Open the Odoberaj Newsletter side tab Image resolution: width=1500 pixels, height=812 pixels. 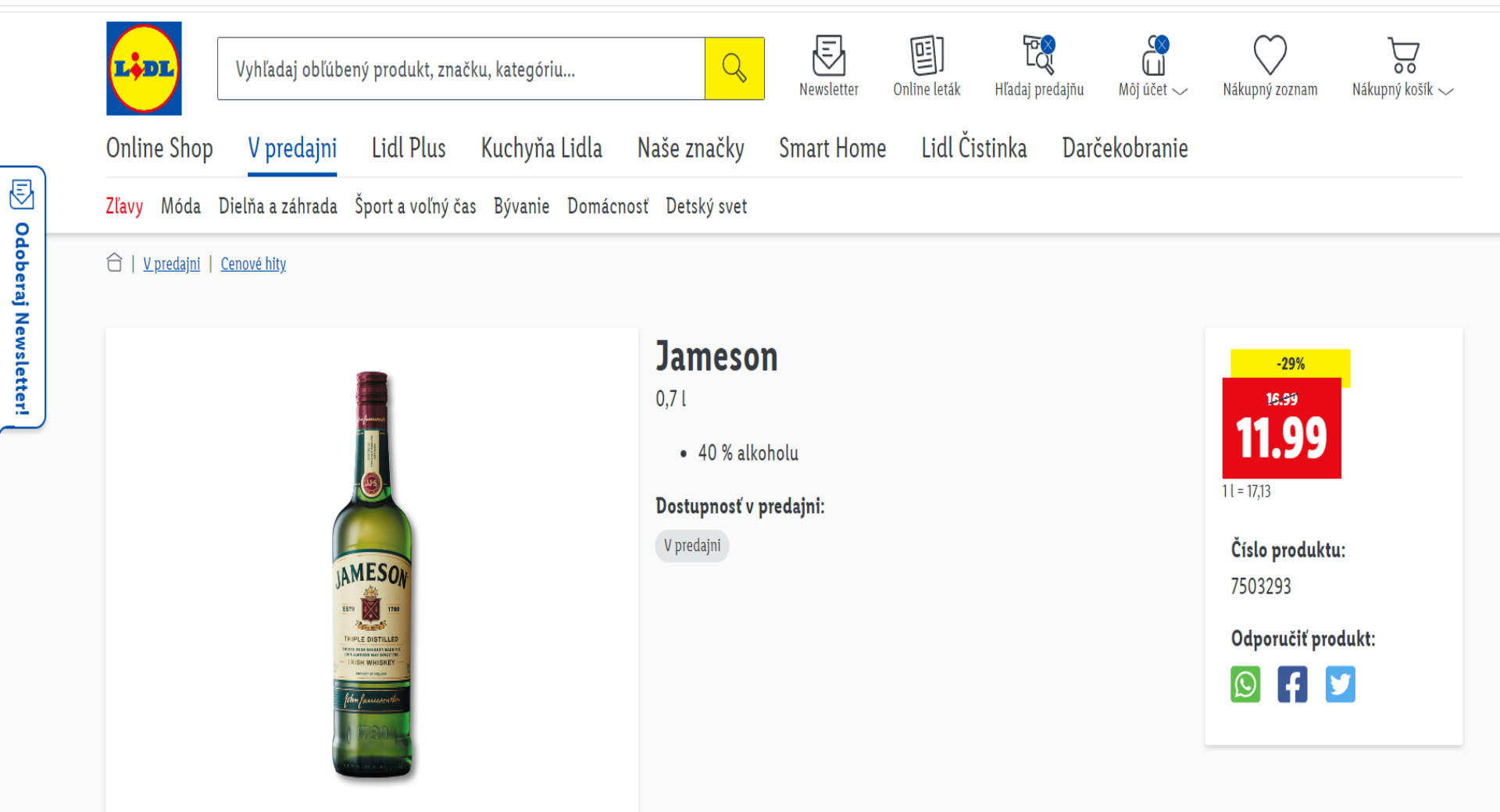[22, 297]
